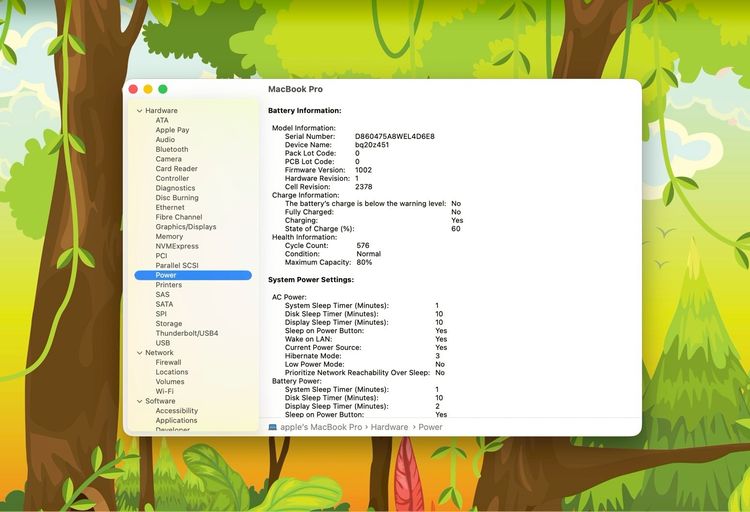Select Firewall under Network
Image resolution: width=750 pixels, height=512 pixels.
[168, 362]
